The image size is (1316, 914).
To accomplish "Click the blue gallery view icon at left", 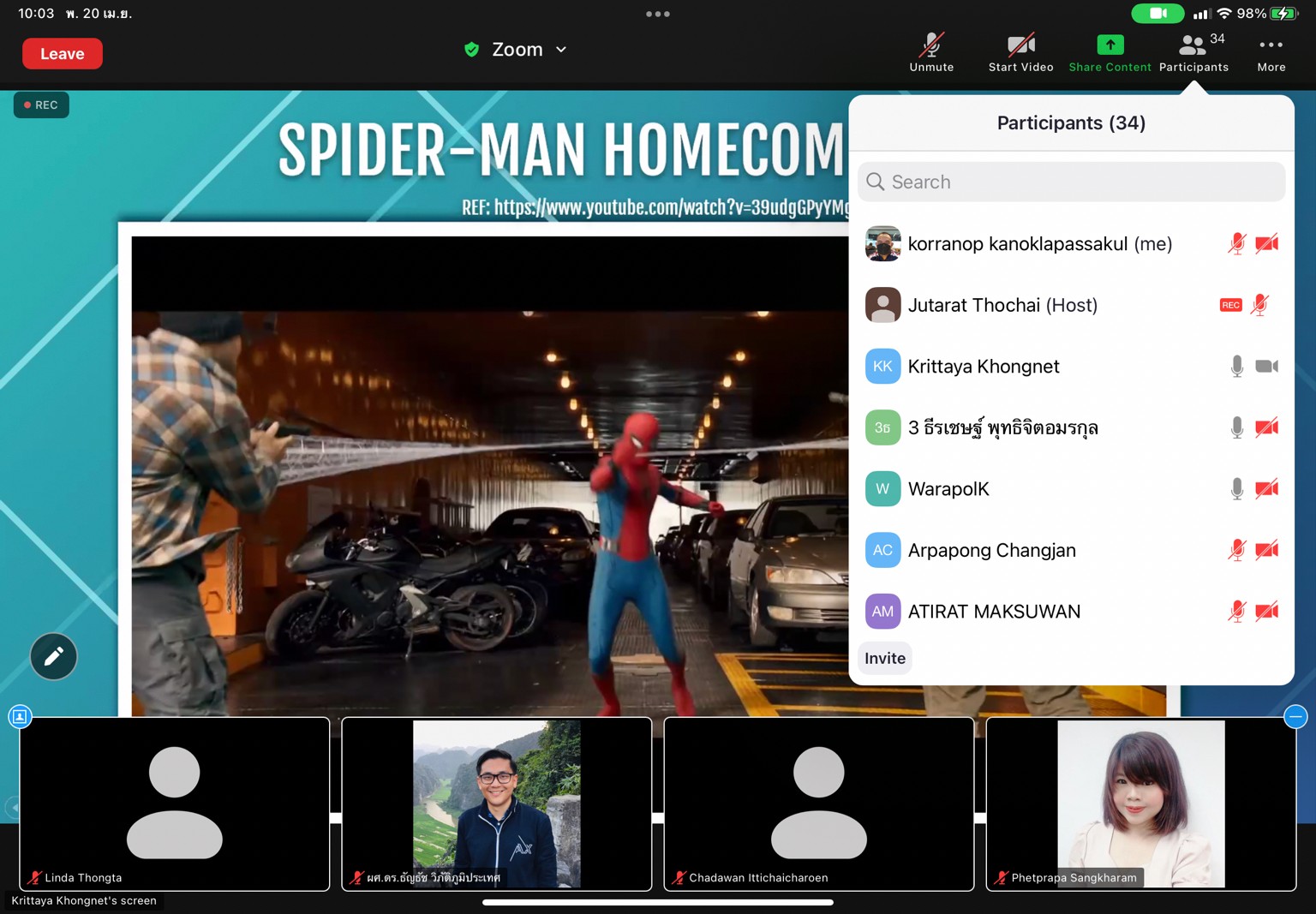I will pos(20,716).
